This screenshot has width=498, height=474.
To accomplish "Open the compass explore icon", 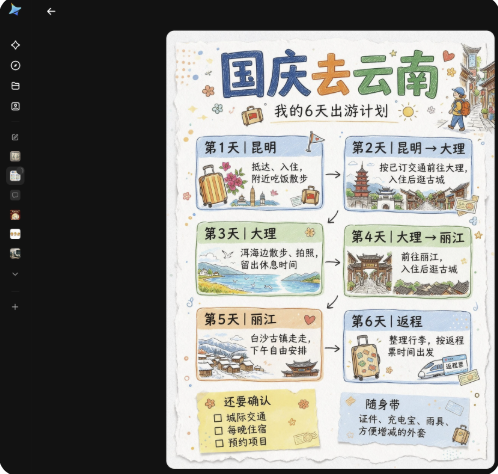I will [x=15, y=65].
